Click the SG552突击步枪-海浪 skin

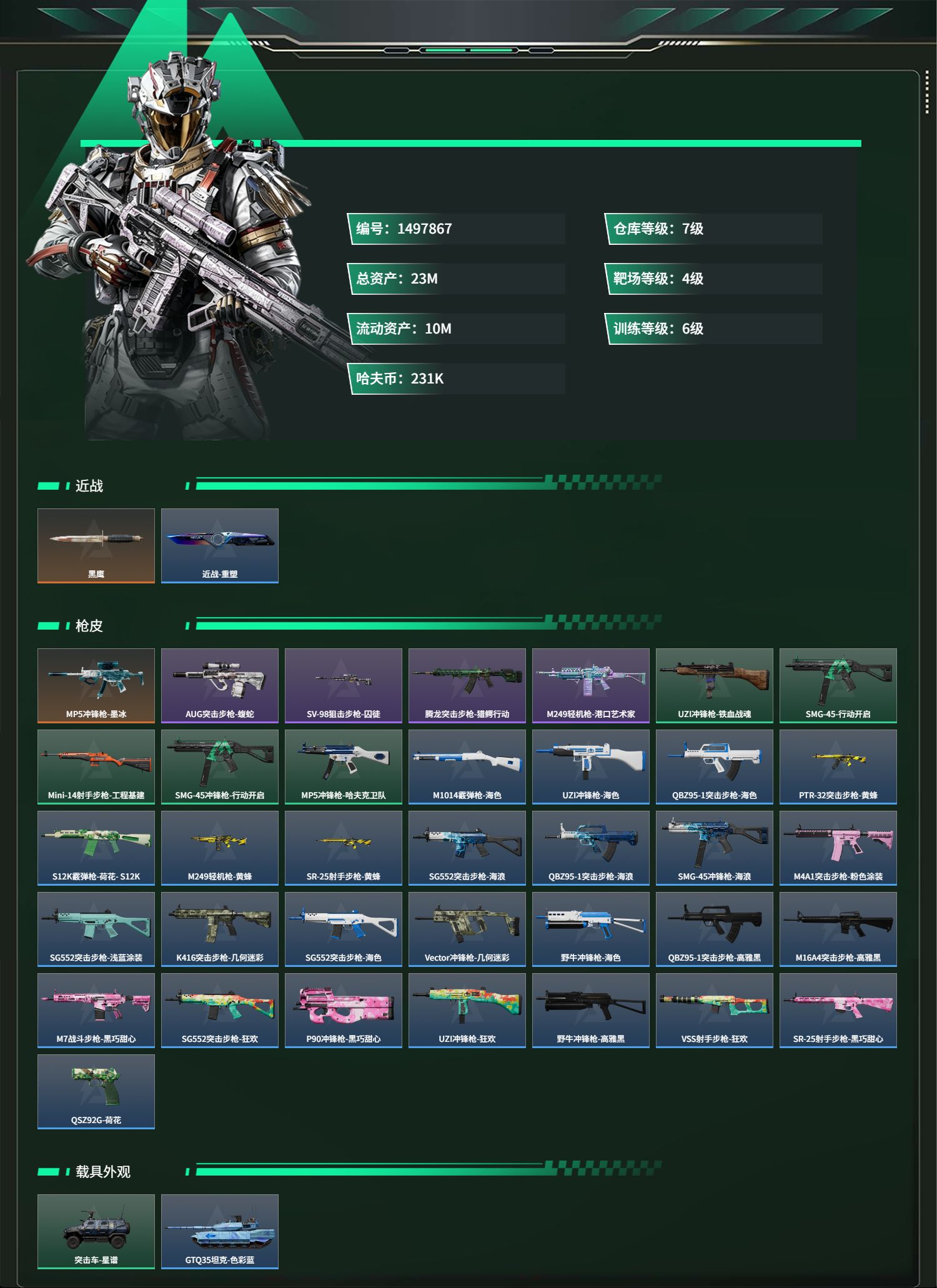(467, 848)
